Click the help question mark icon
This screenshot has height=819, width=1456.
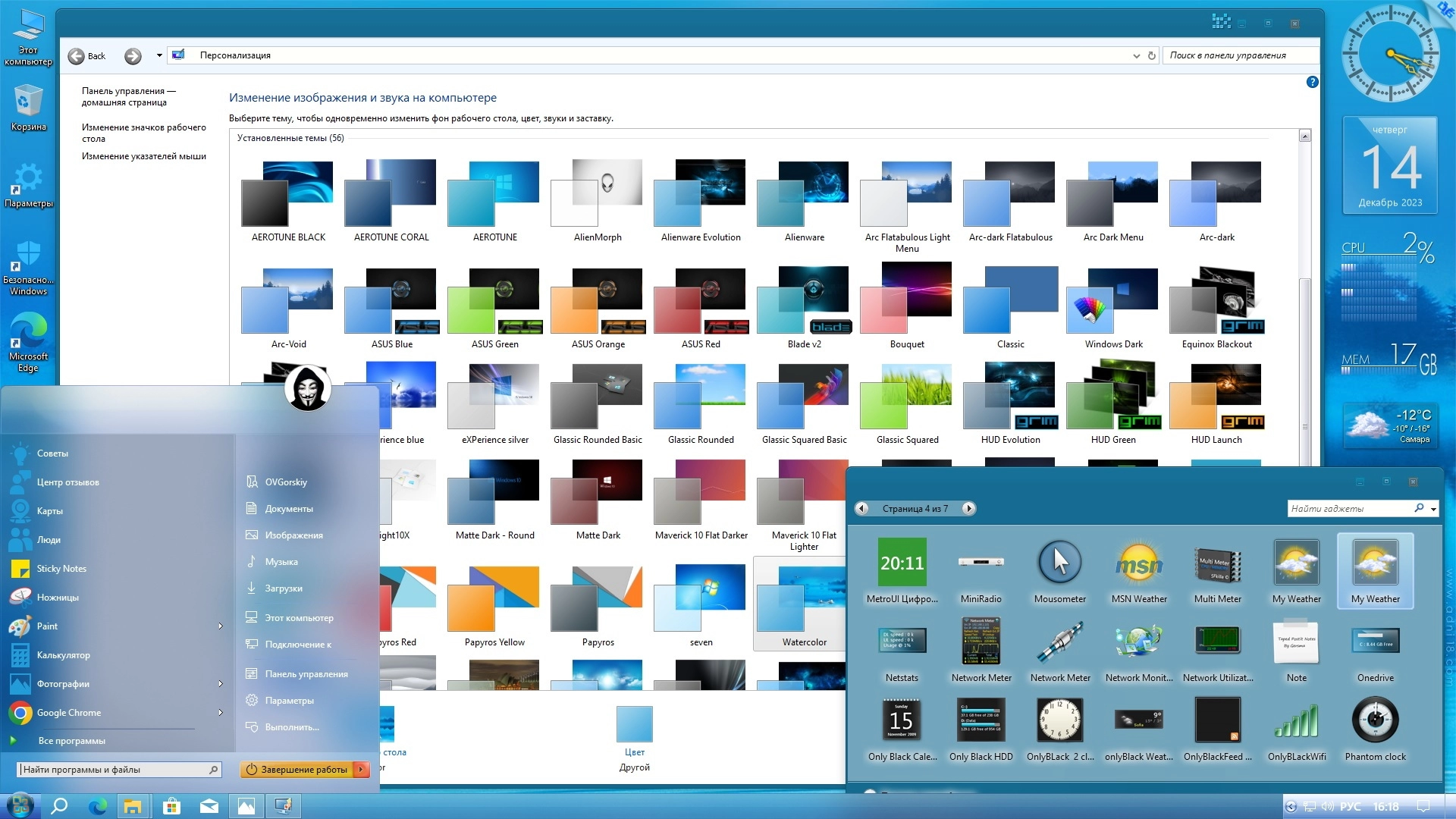click(x=1312, y=82)
